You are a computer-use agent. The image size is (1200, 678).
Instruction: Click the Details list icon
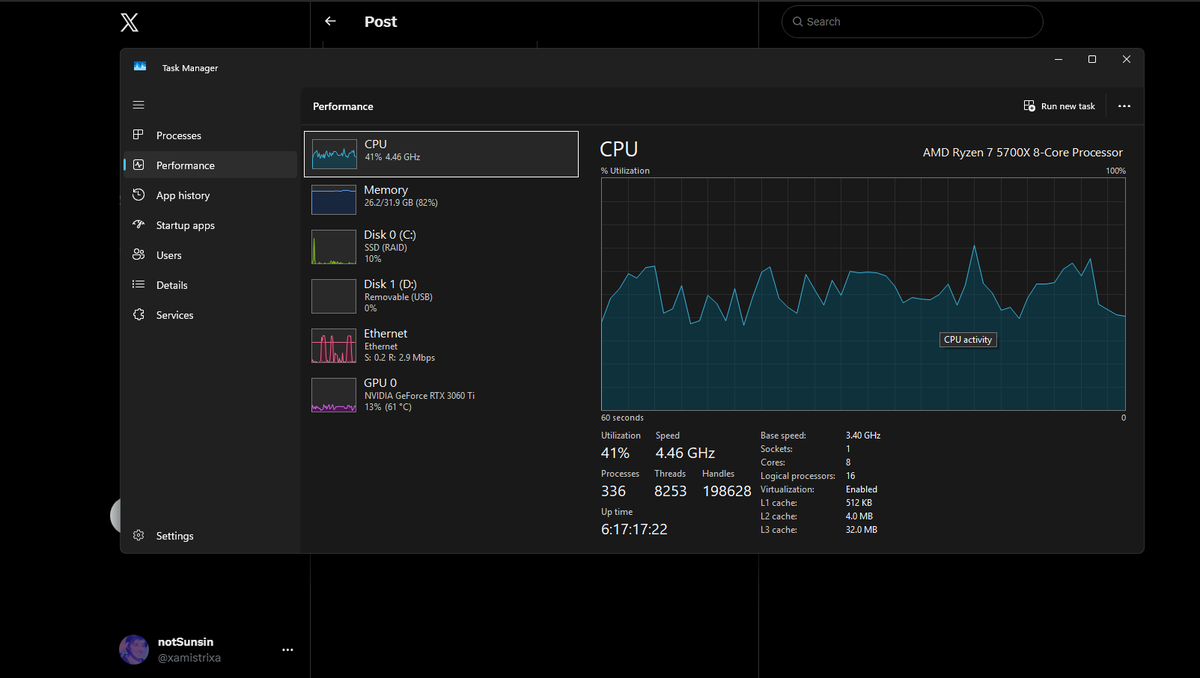138,285
